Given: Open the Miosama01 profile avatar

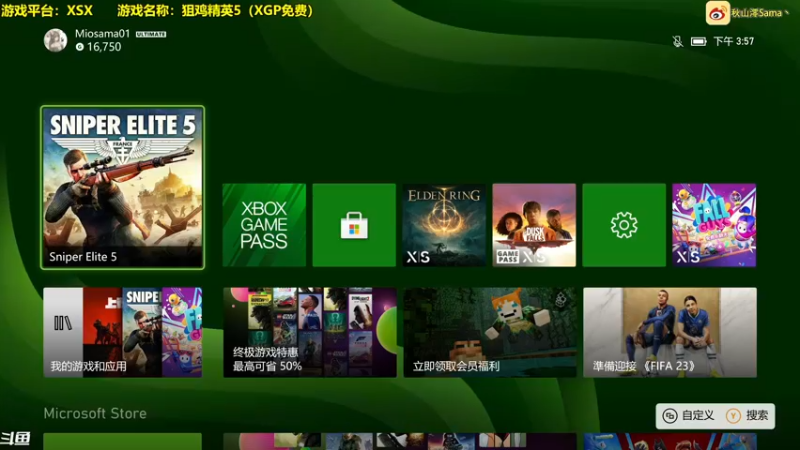Looking at the screenshot, I should point(55,40).
